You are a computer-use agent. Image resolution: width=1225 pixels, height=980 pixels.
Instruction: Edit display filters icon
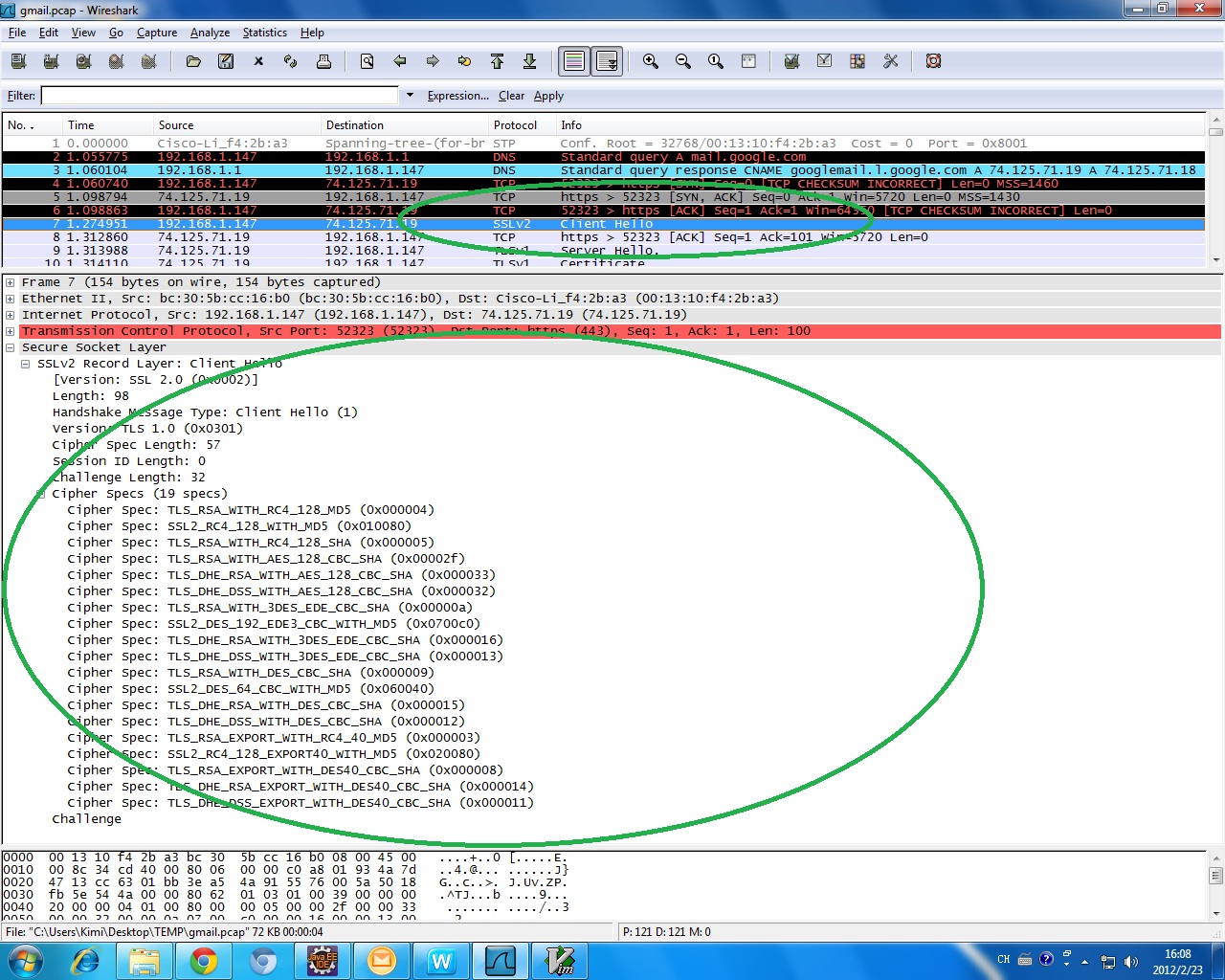point(824,61)
